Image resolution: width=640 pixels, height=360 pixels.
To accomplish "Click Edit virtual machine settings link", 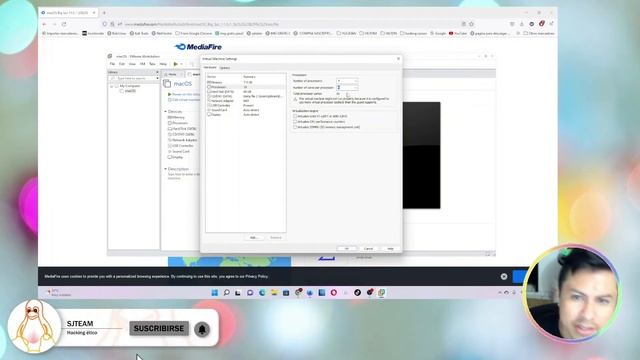I will [184, 100].
